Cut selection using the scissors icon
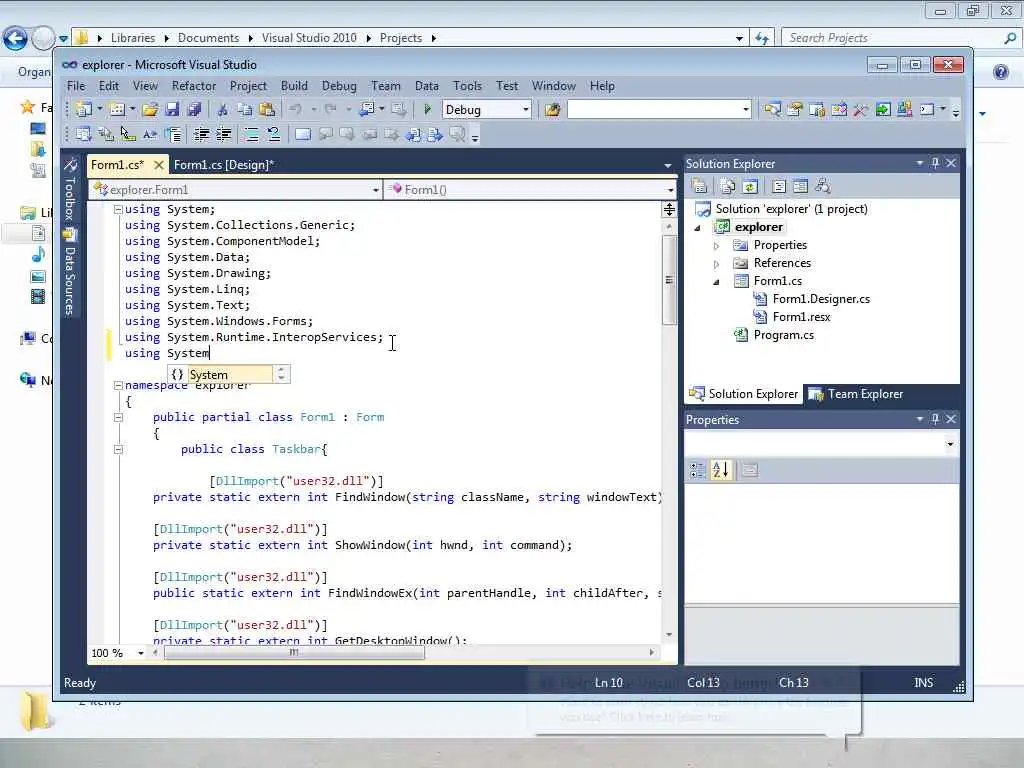Viewport: 1024px width, 768px height. click(223, 110)
